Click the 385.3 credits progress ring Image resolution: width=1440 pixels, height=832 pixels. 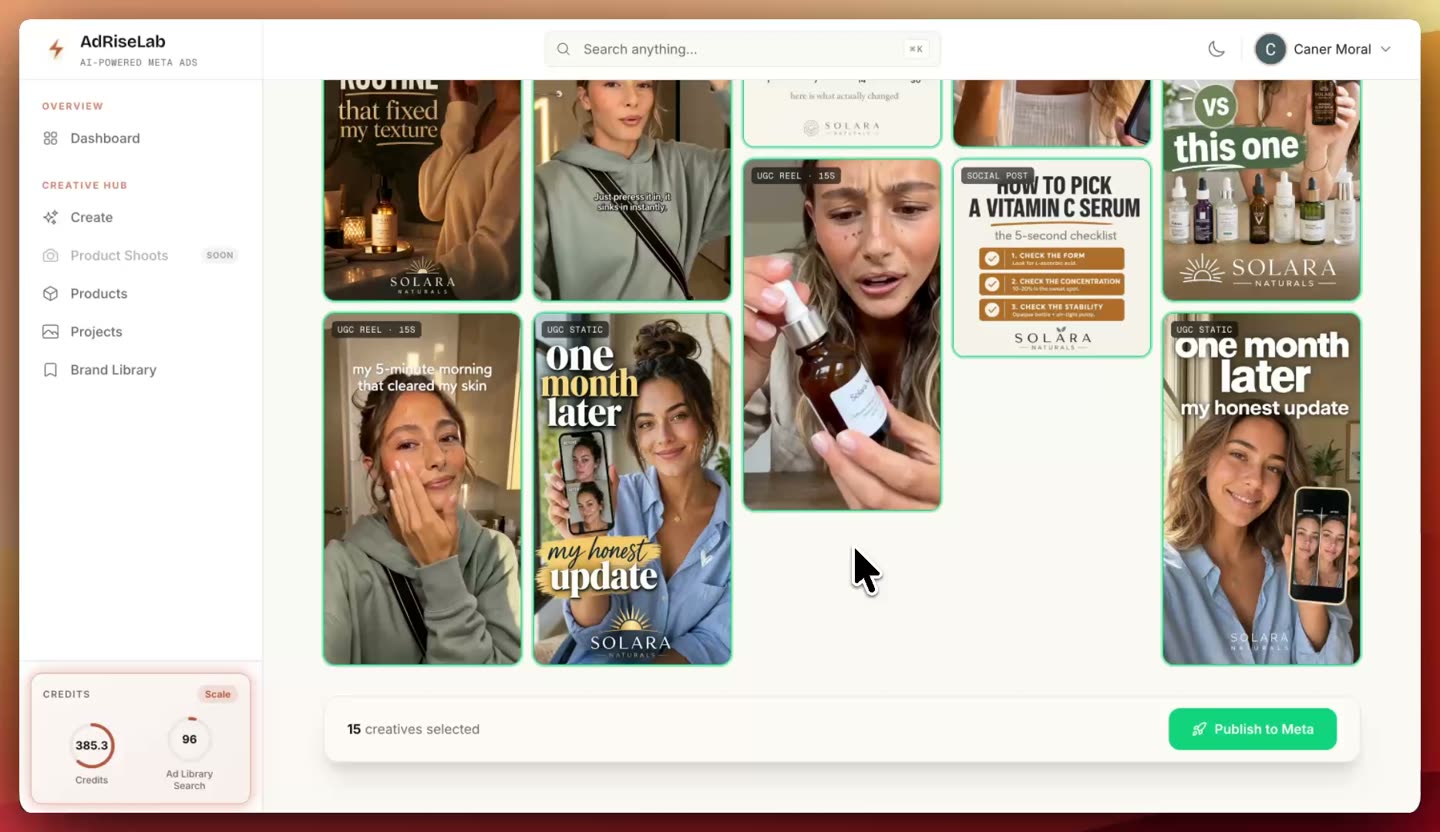[92, 745]
